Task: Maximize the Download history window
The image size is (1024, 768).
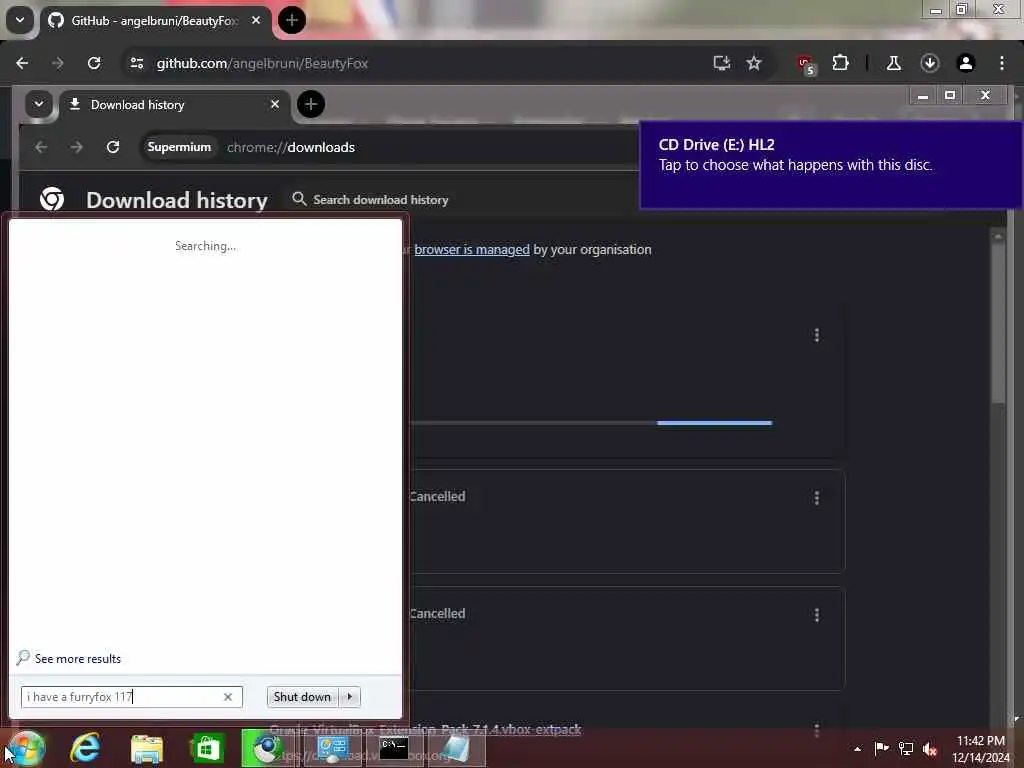Action: click(950, 96)
